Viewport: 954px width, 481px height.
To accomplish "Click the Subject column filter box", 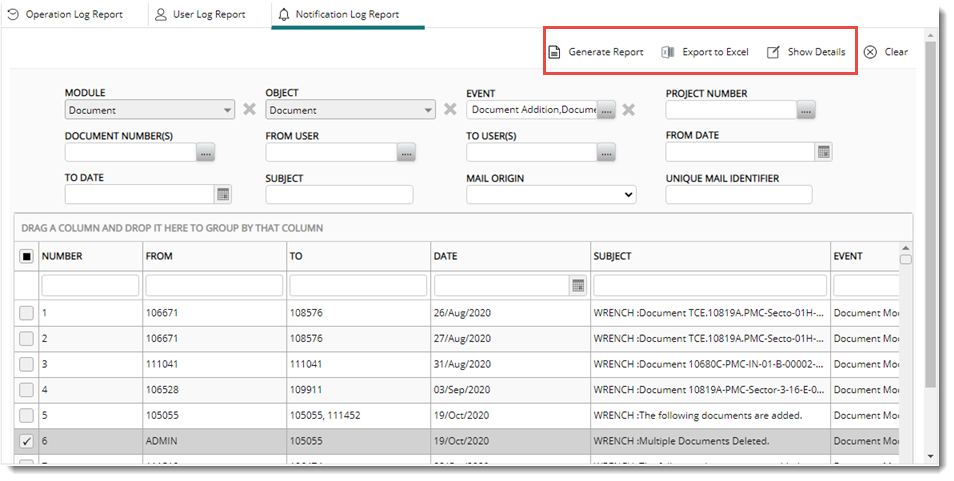I will point(710,285).
